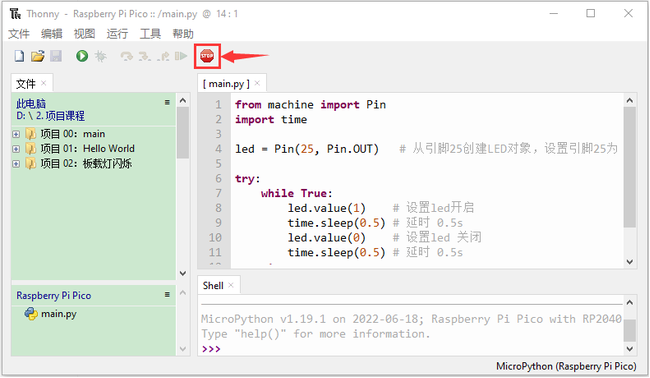Click the Shell scrollbar up arrow
The width and height of the screenshot is (650, 378).
click(629, 303)
